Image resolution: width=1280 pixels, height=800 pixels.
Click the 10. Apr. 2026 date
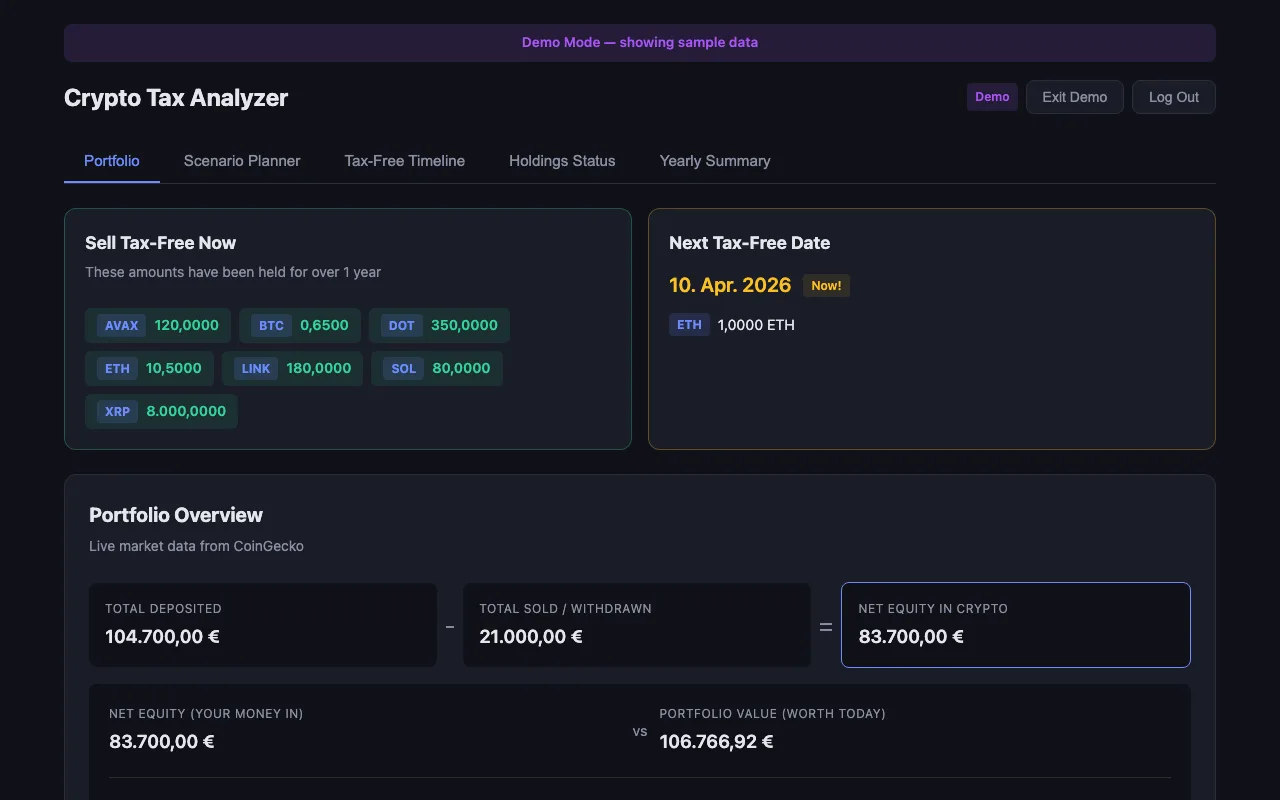point(730,285)
